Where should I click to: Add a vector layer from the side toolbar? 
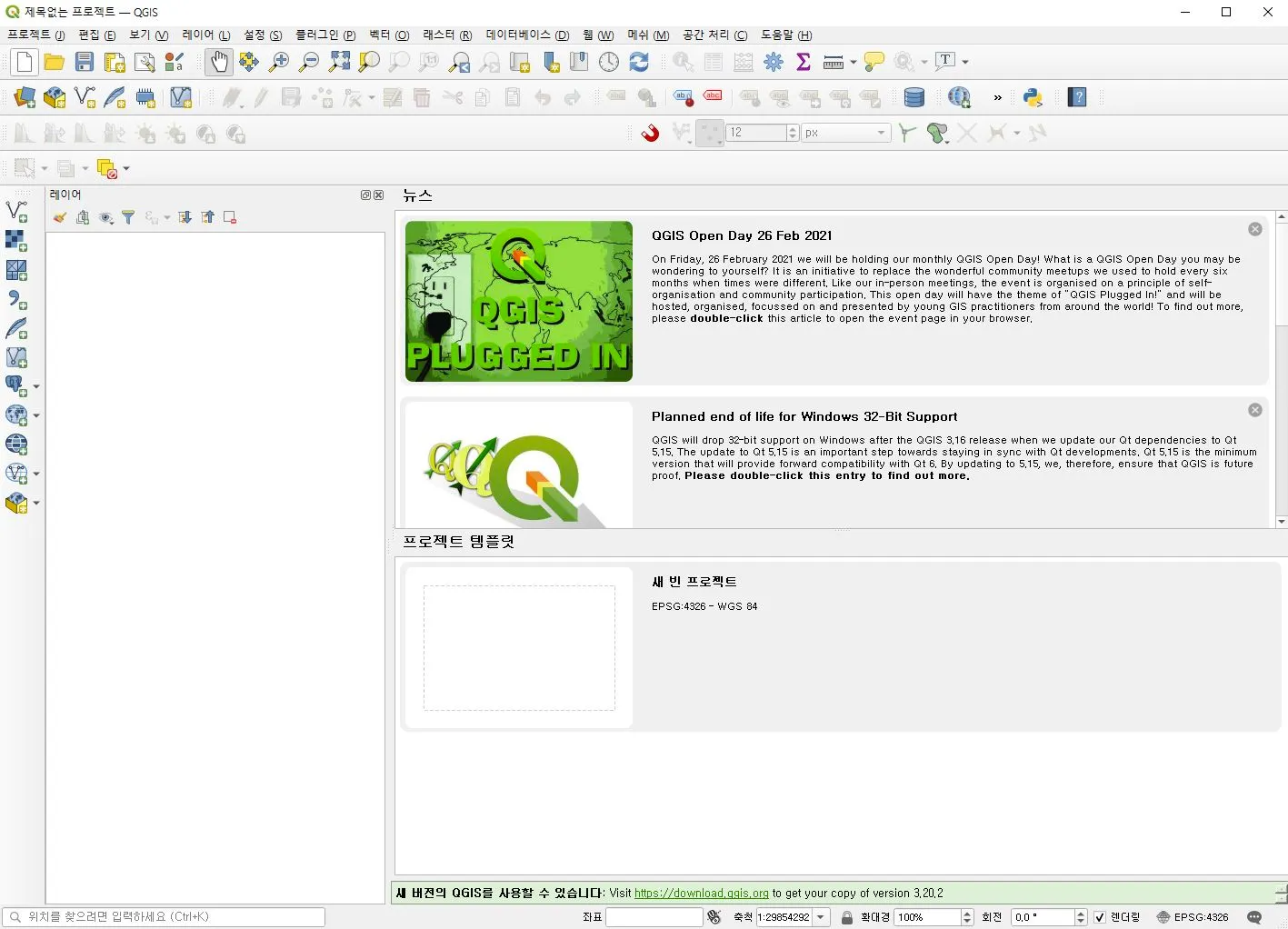[x=16, y=212]
